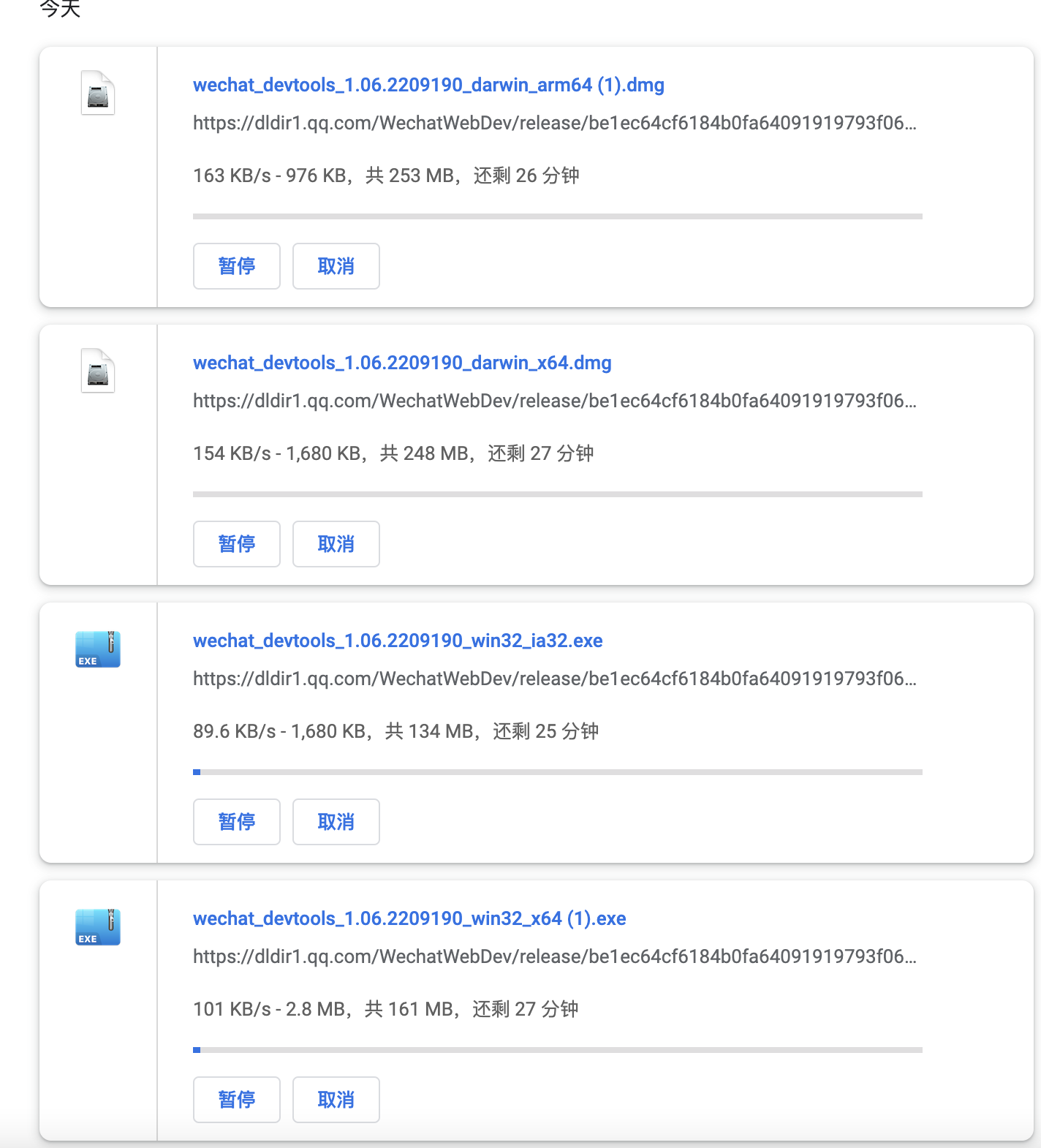The image size is (1041, 1148).
Task: Open the darwin_x64.dmg file link
Action: pyautogui.click(x=402, y=363)
